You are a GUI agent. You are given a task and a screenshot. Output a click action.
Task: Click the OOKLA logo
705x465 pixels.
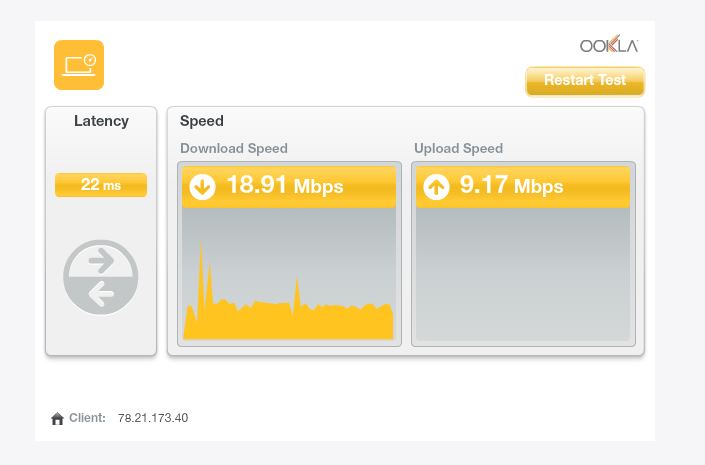click(609, 45)
